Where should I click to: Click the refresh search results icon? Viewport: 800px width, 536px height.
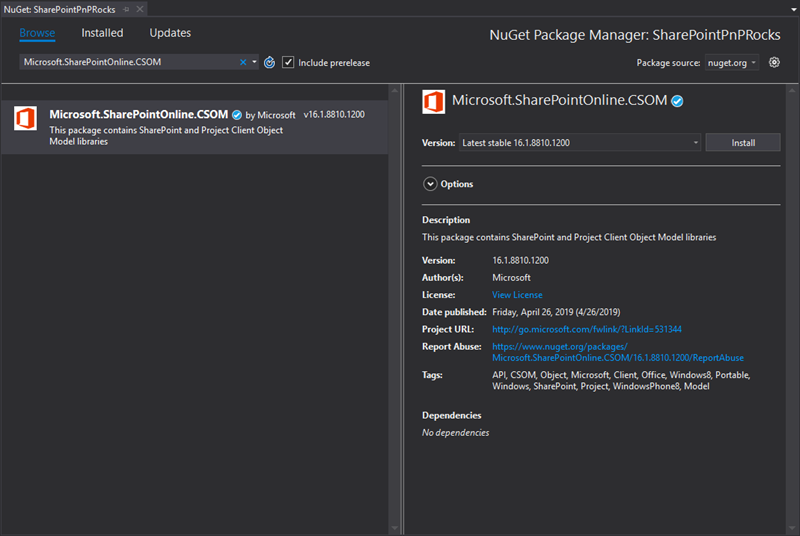[x=269, y=62]
